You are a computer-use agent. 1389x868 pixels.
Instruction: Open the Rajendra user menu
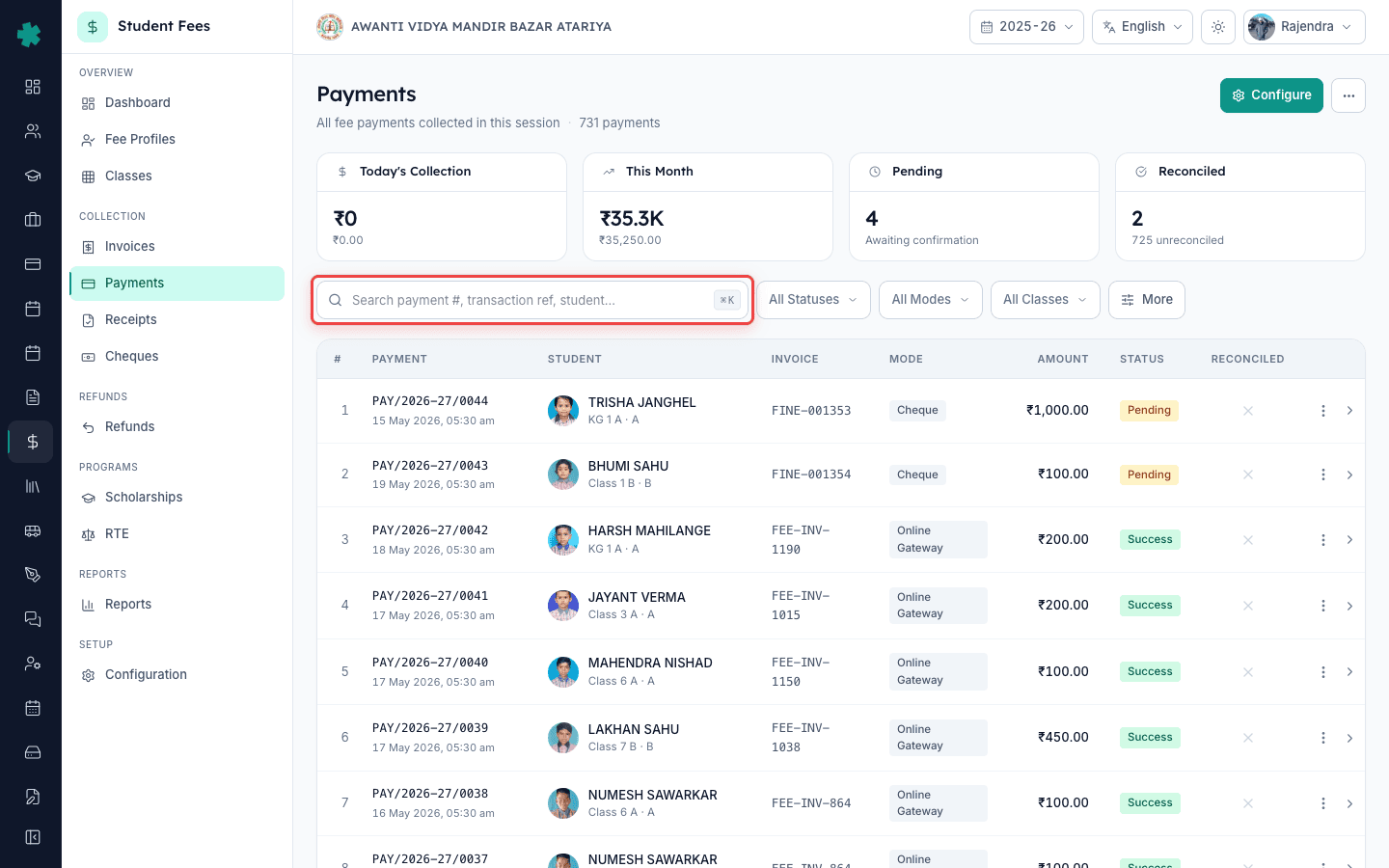(x=1304, y=27)
